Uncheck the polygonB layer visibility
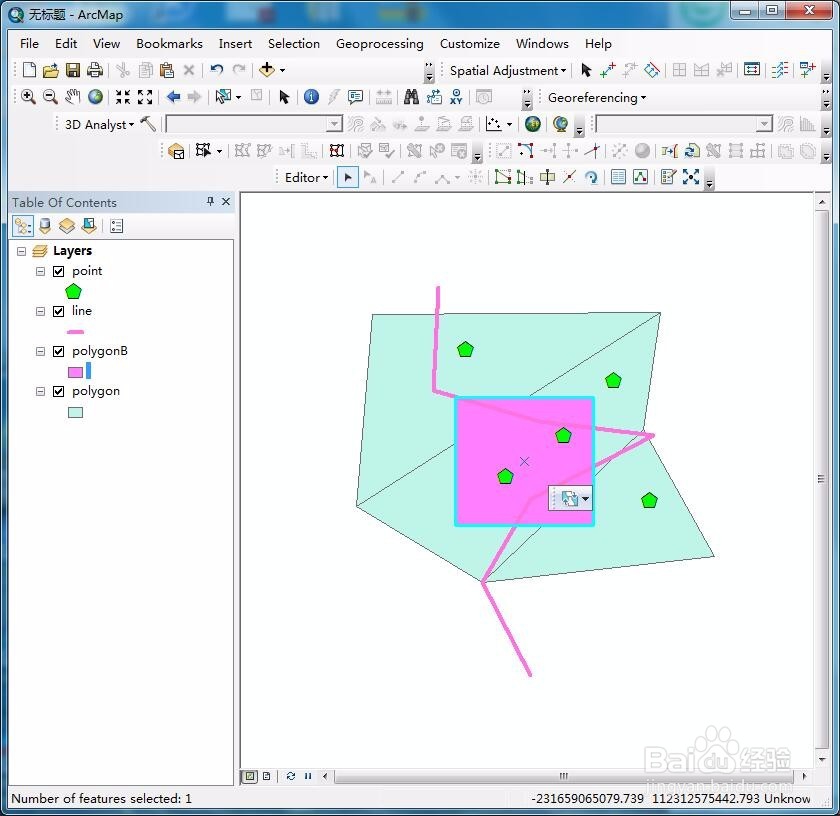840x816 pixels. click(59, 351)
